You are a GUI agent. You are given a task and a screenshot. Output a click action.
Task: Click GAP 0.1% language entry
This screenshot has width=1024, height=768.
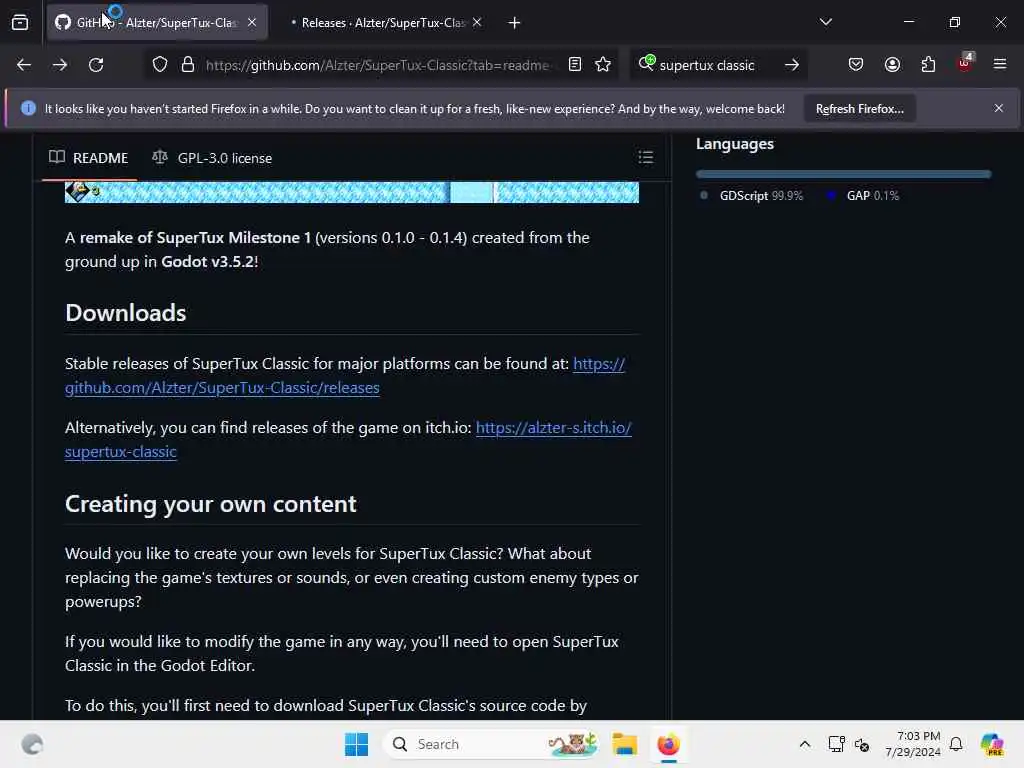pos(863,195)
